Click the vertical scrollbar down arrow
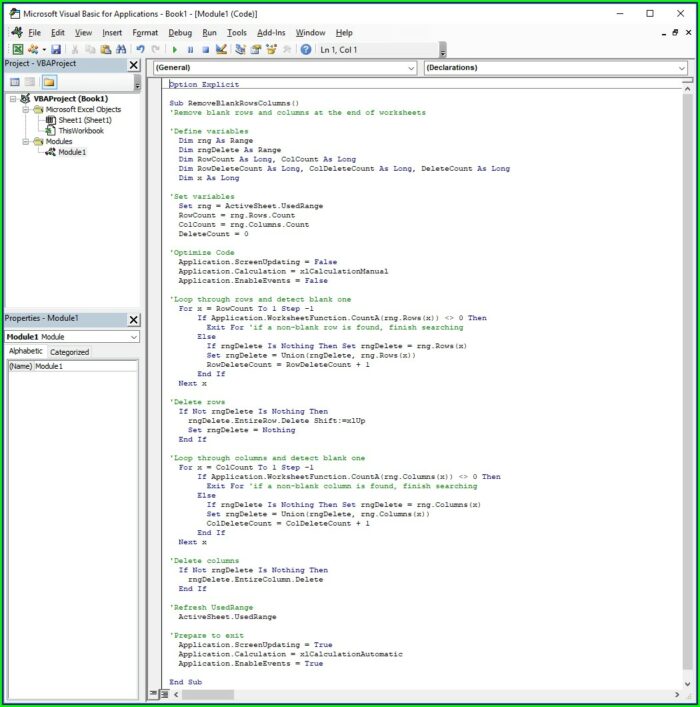 [687, 684]
